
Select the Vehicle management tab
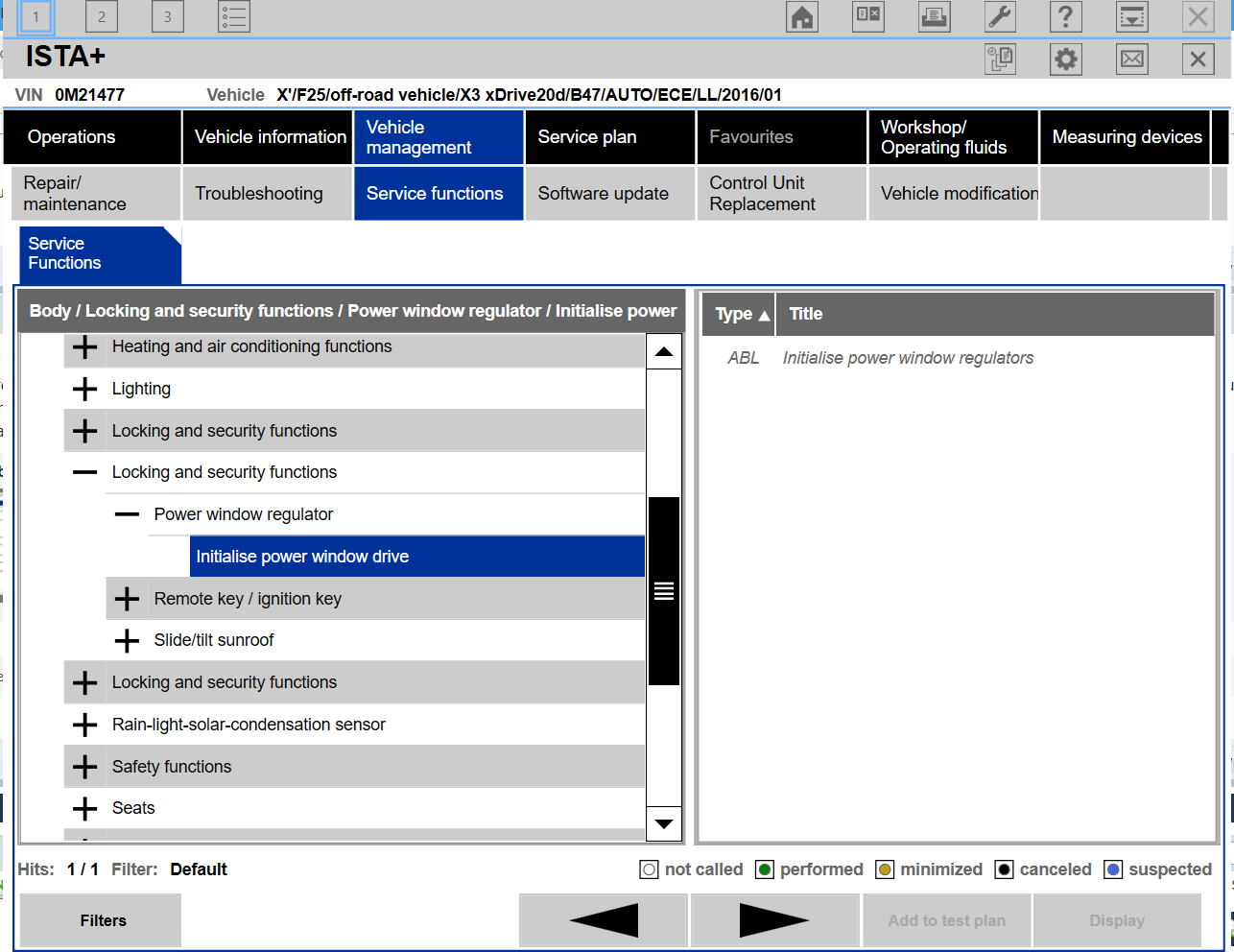(x=439, y=137)
